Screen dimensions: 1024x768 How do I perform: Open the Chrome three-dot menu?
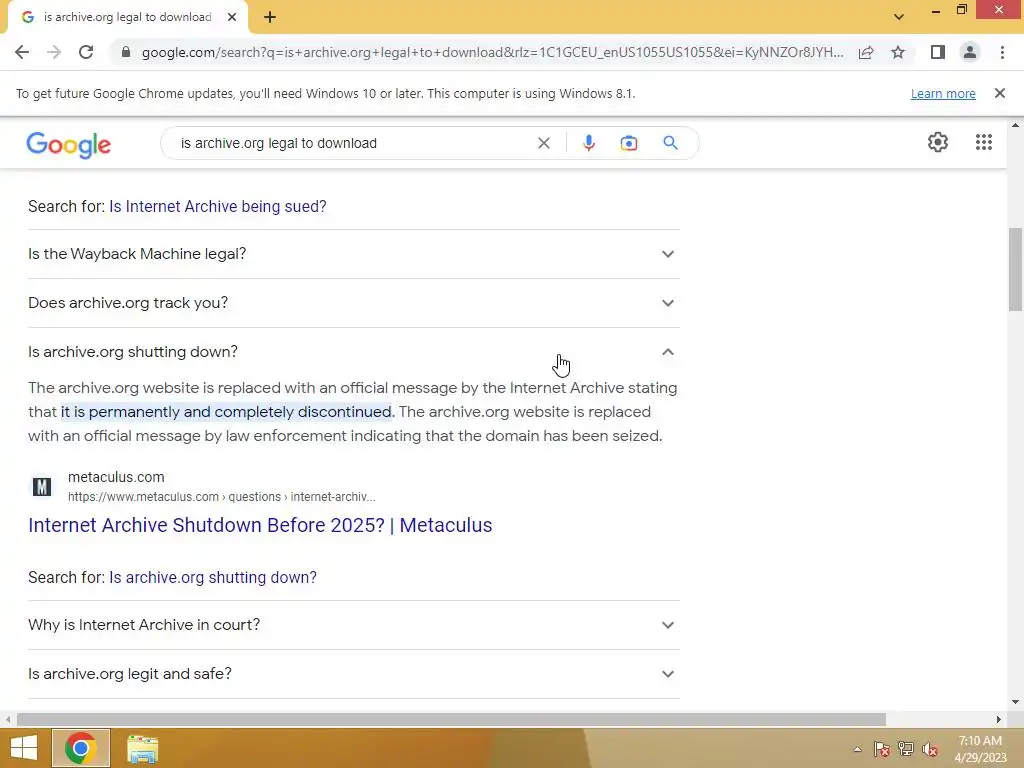(x=1002, y=52)
